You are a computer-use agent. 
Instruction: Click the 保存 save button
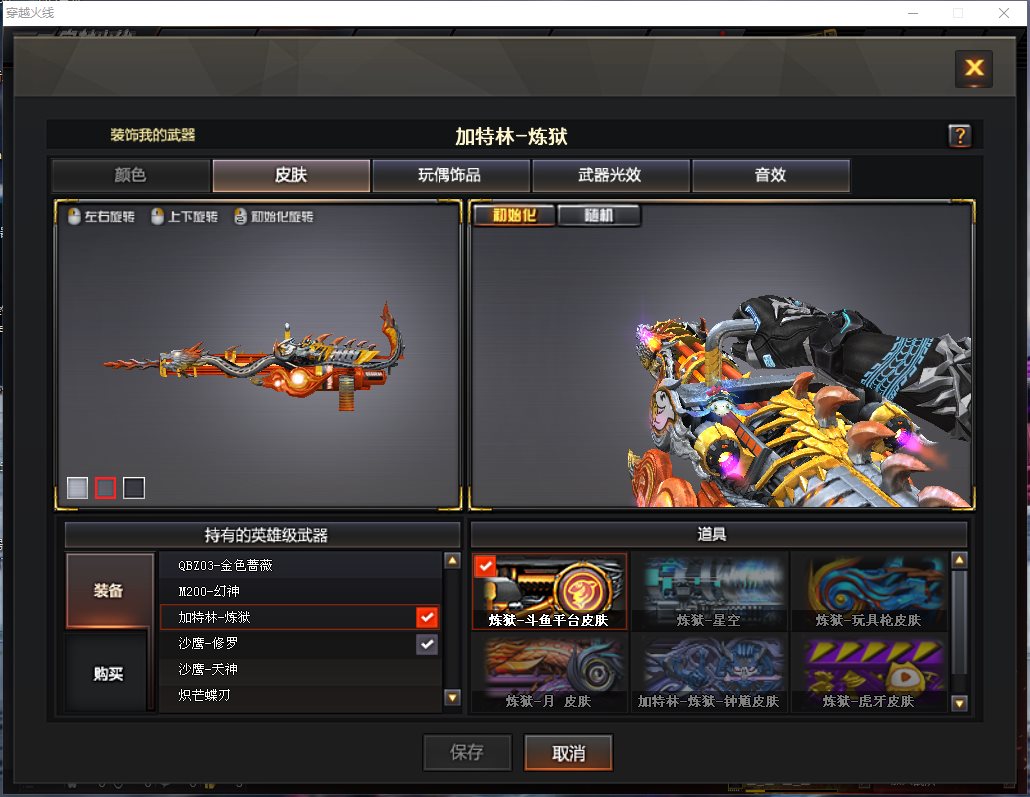(467, 752)
